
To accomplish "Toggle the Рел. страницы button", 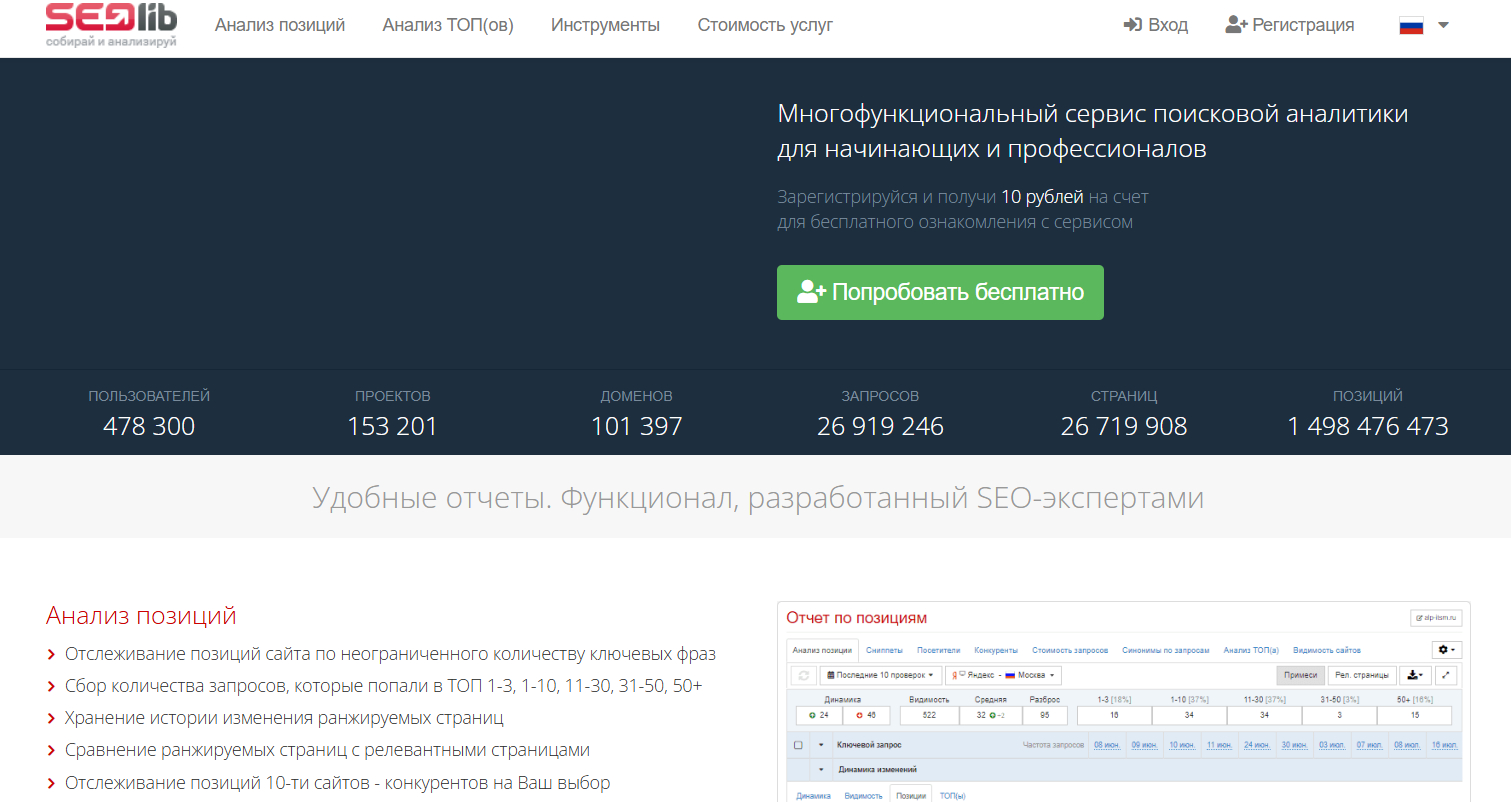I will click(x=1361, y=676).
